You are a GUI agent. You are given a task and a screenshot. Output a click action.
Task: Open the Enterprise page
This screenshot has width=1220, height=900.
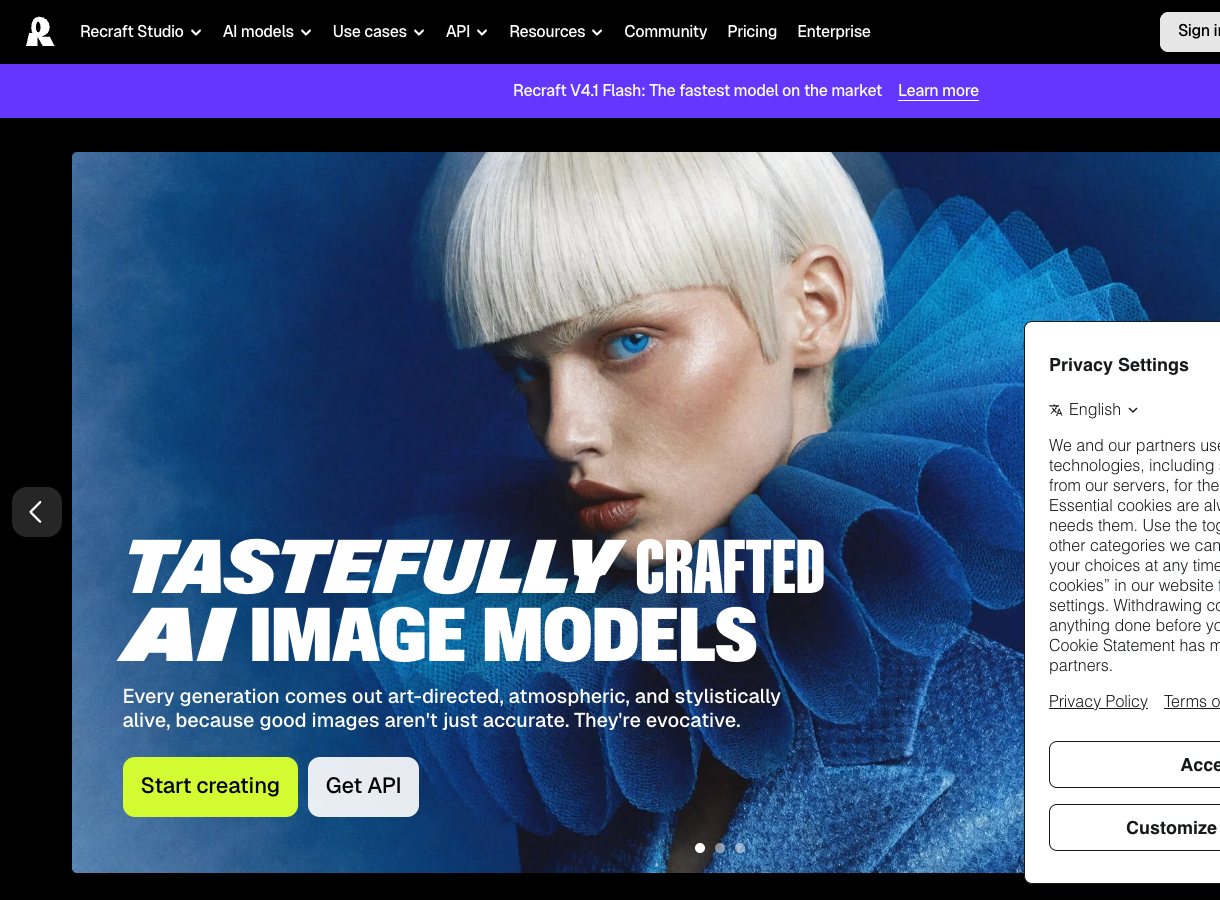[x=834, y=32]
